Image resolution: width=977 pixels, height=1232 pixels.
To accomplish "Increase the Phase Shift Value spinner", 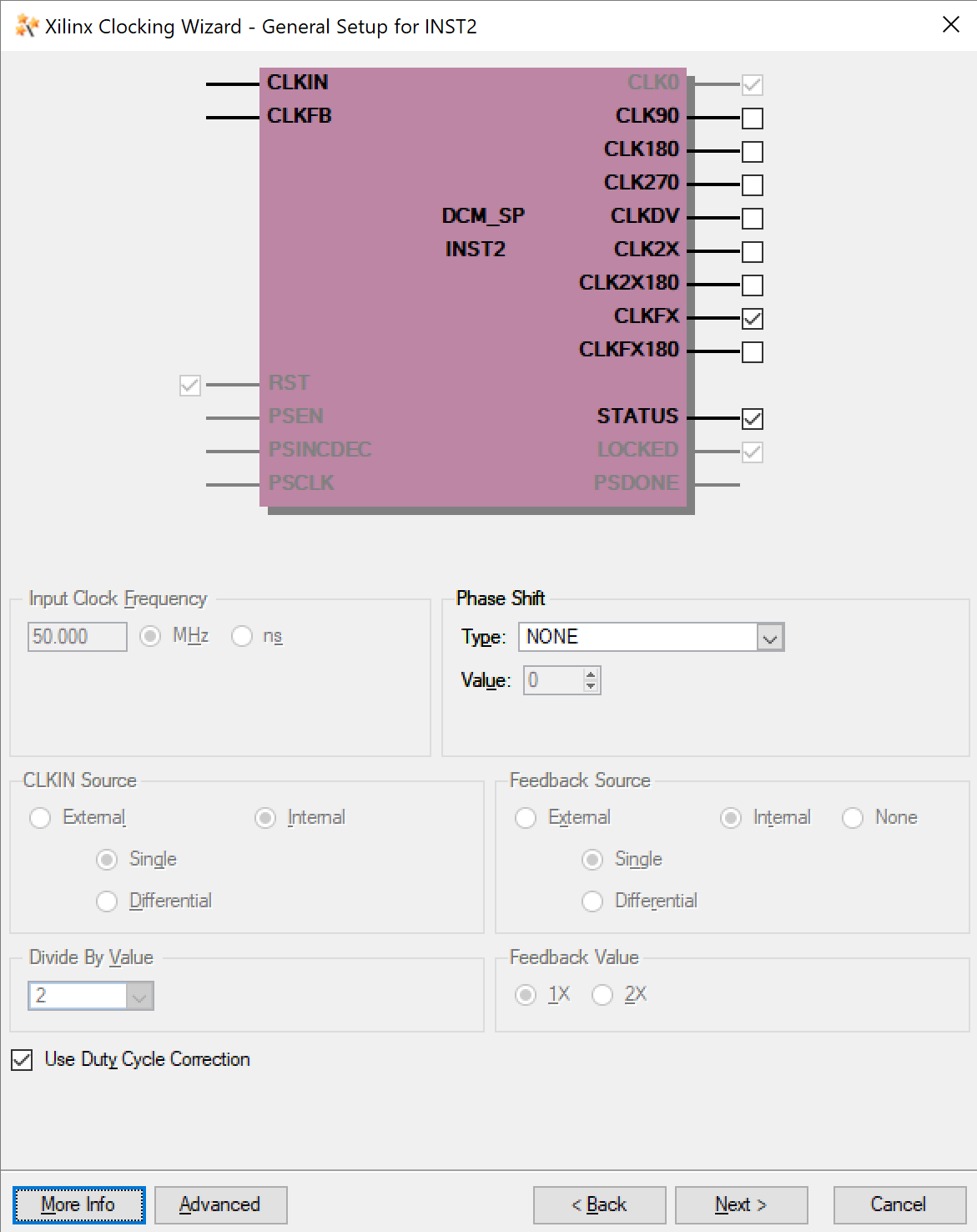I will (x=591, y=674).
